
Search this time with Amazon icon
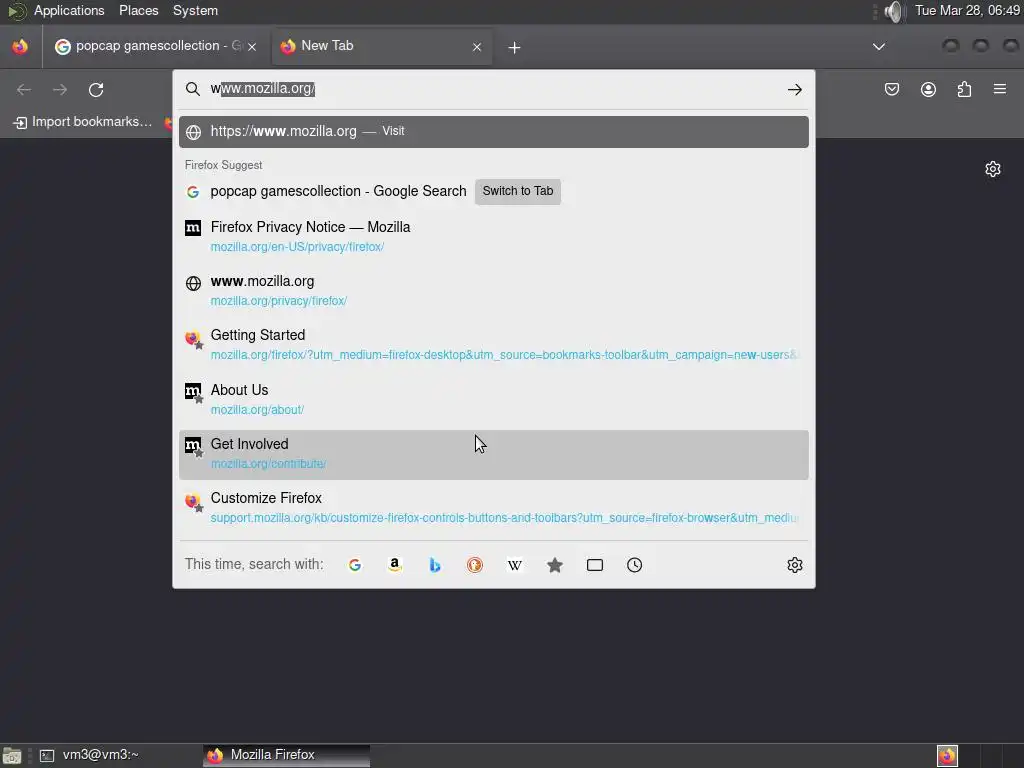pyautogui.click(x=394, y=565)
